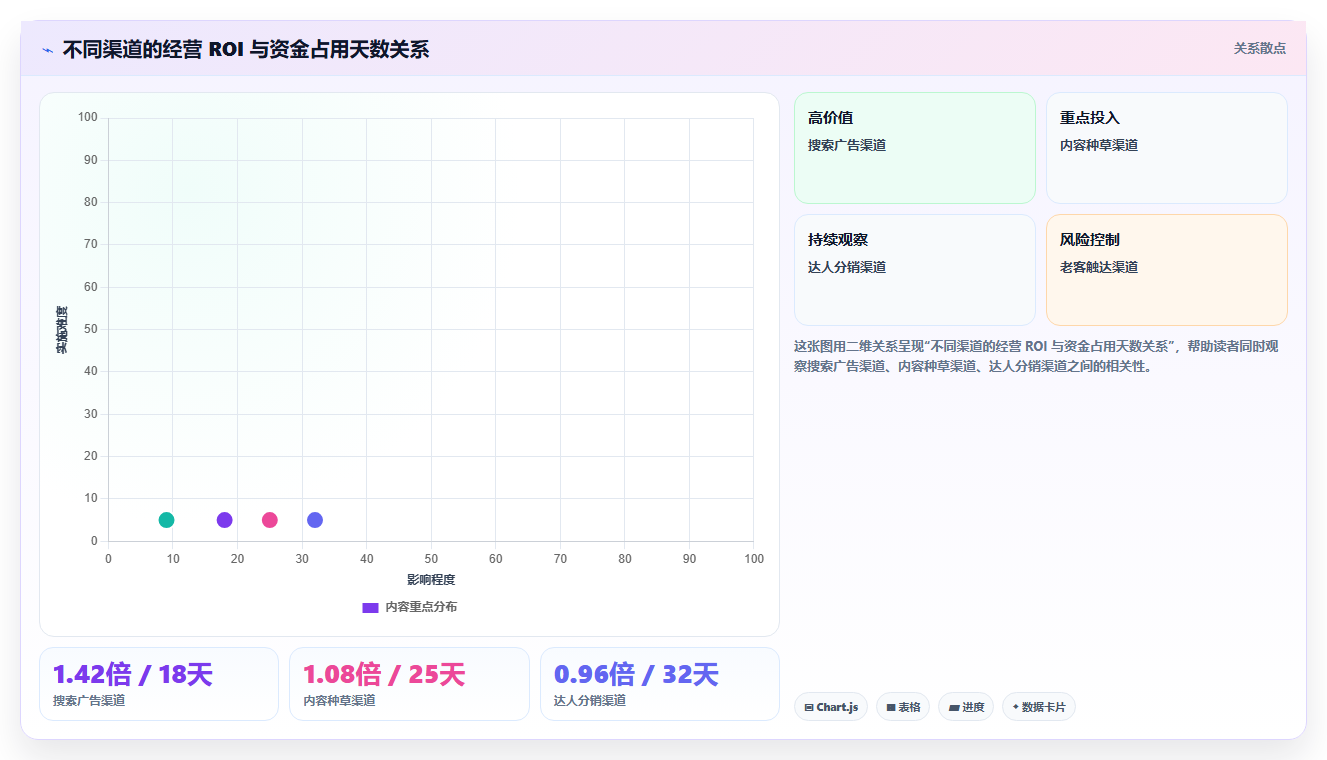
Task: Click 搜索广告渠道 label under 1.42倍 metric
Action: coord(89,700)
